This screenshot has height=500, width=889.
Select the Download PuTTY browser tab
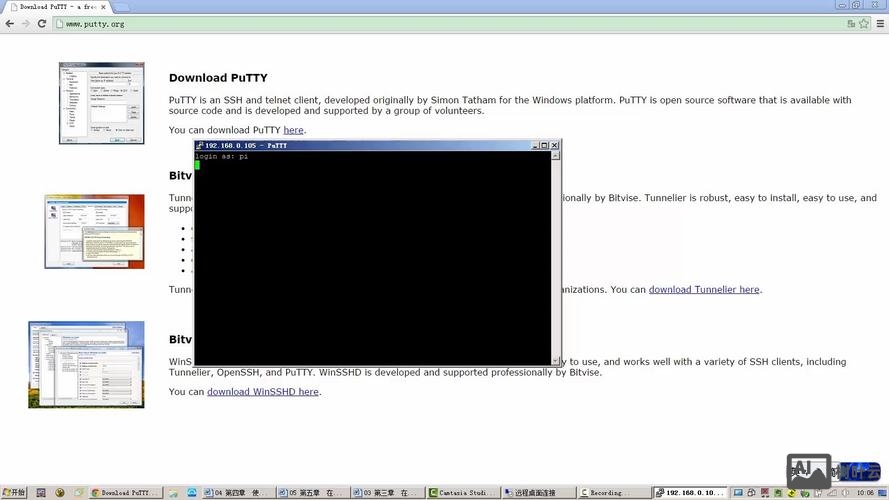coord(58,7)
